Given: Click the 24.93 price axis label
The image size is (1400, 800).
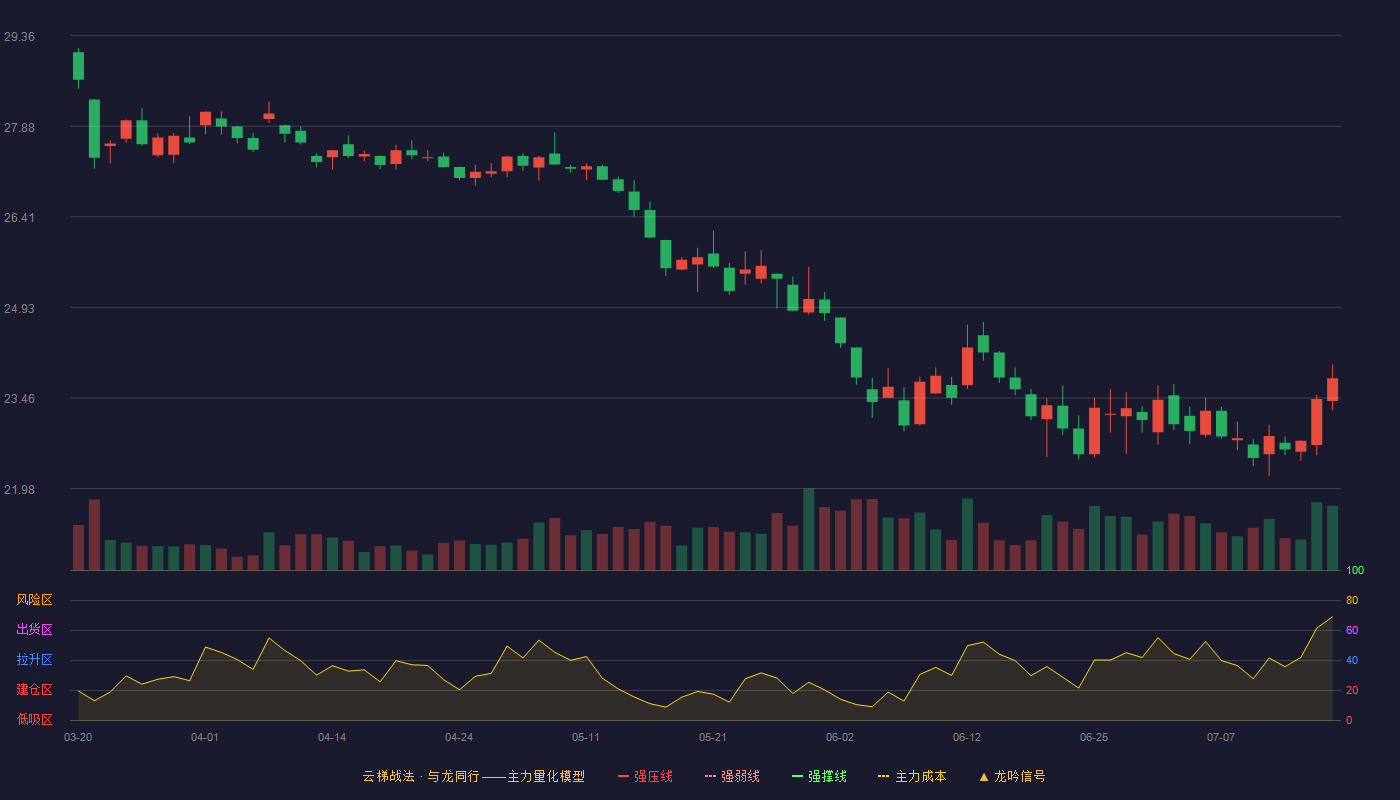Looking at the screenshot, I should [19, 309].
